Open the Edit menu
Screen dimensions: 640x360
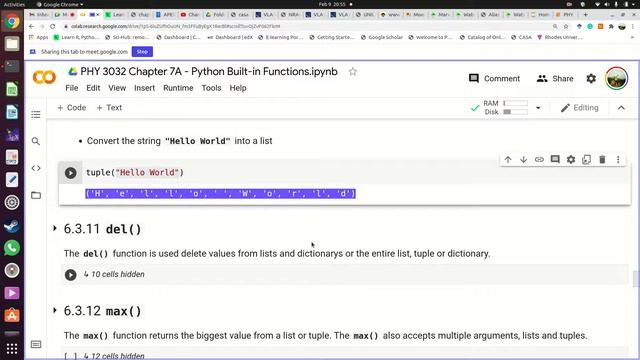[93, 88]
